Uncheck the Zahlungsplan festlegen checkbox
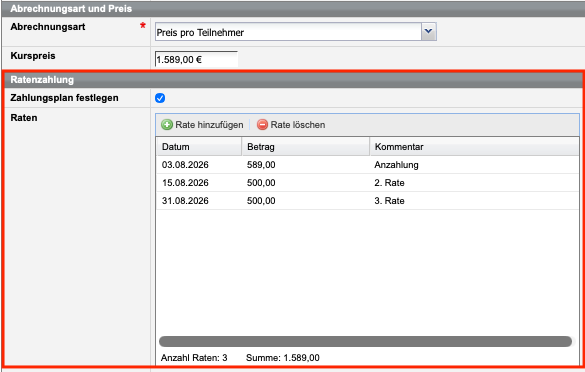This screenshot has height=372, width=585. (x=160, y=98)
